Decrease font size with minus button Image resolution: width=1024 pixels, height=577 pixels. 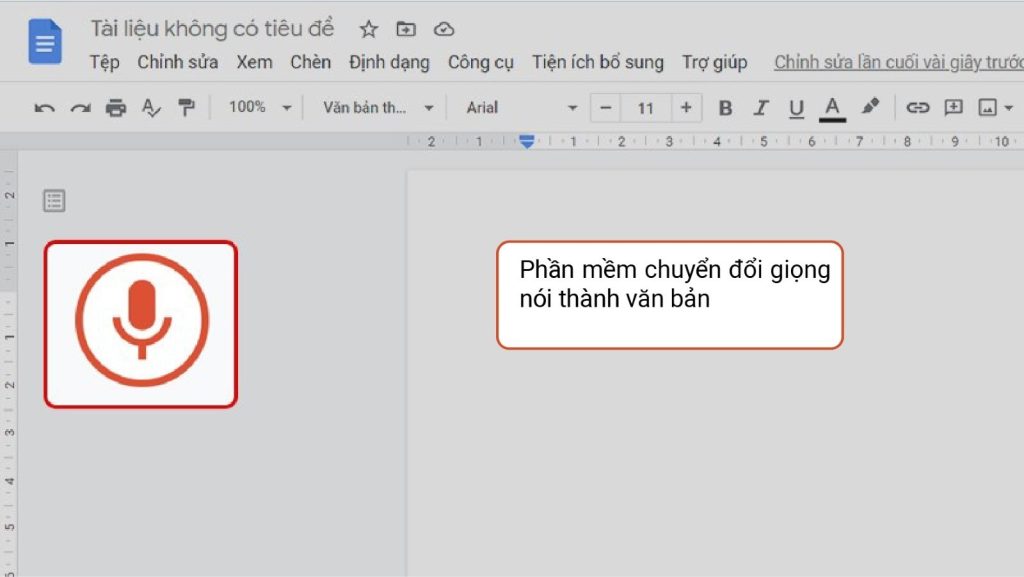click(605, 108)
